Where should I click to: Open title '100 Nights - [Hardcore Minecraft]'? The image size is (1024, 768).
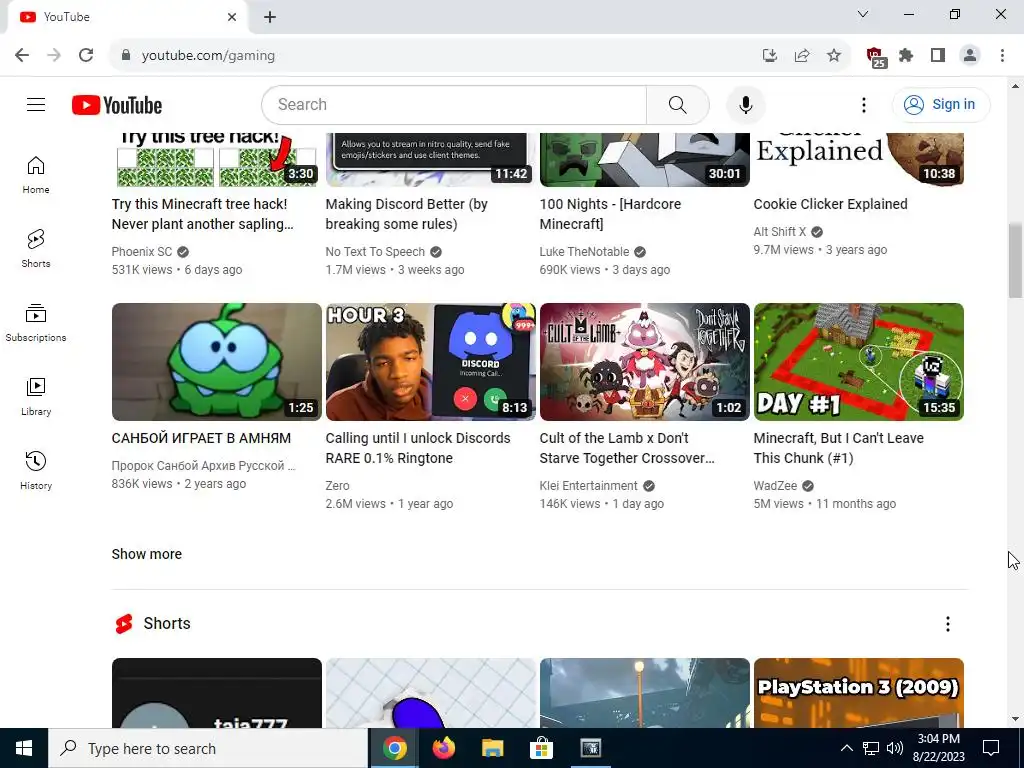610,214
